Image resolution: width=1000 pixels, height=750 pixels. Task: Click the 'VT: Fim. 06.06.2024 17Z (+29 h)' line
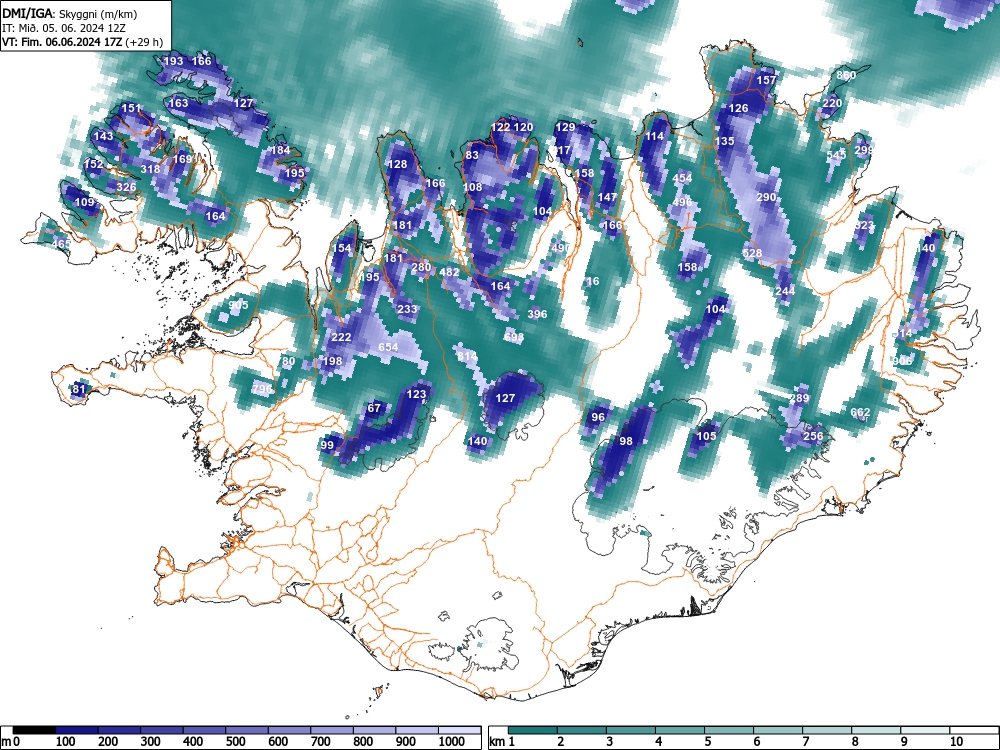coord(82,42)
